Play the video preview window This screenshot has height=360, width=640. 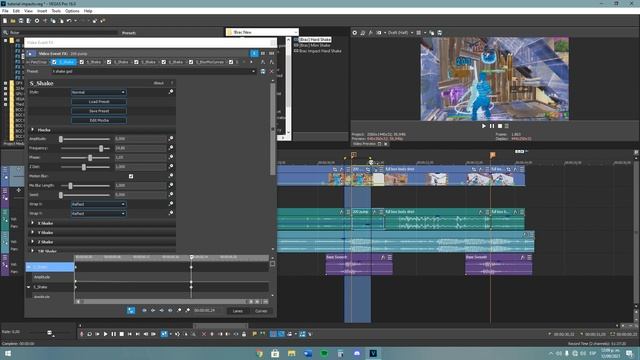[x=484, y=126]
